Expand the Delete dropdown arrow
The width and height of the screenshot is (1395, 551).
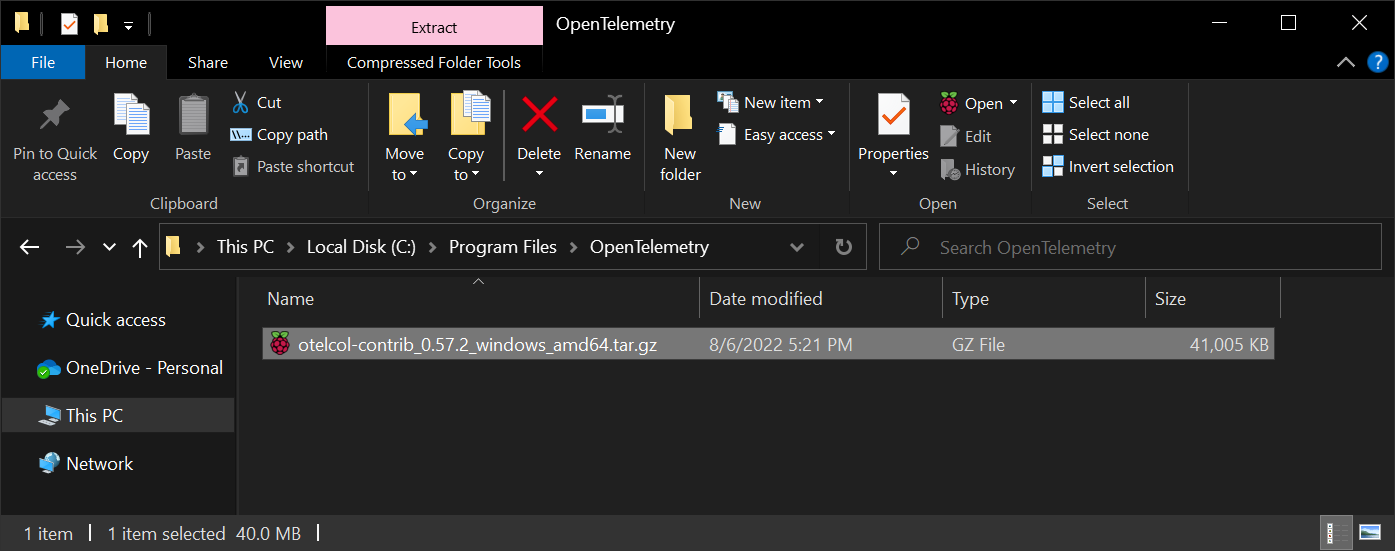(x=539, y=174)
